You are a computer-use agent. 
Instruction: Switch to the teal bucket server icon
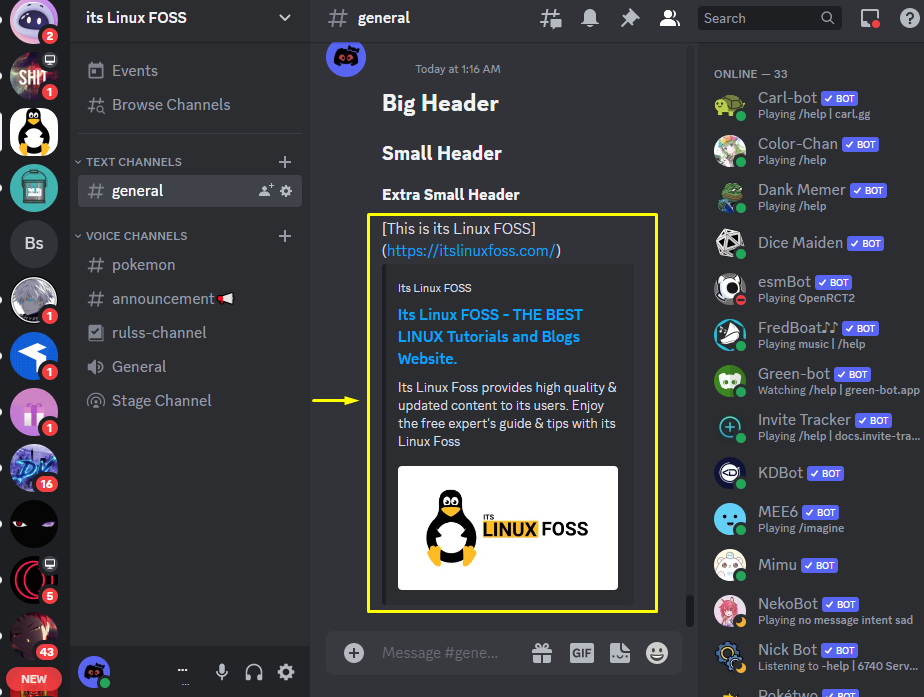click(x=34, y=188)
